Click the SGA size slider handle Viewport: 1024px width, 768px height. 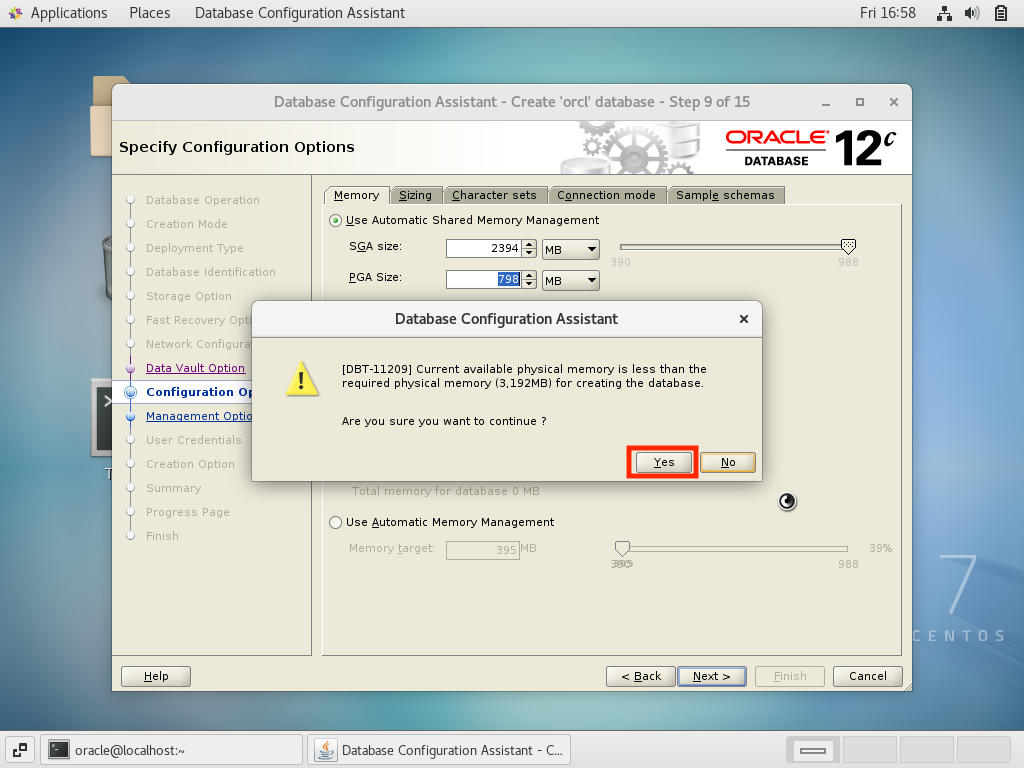pyautogui.click(x=848, y=246)
